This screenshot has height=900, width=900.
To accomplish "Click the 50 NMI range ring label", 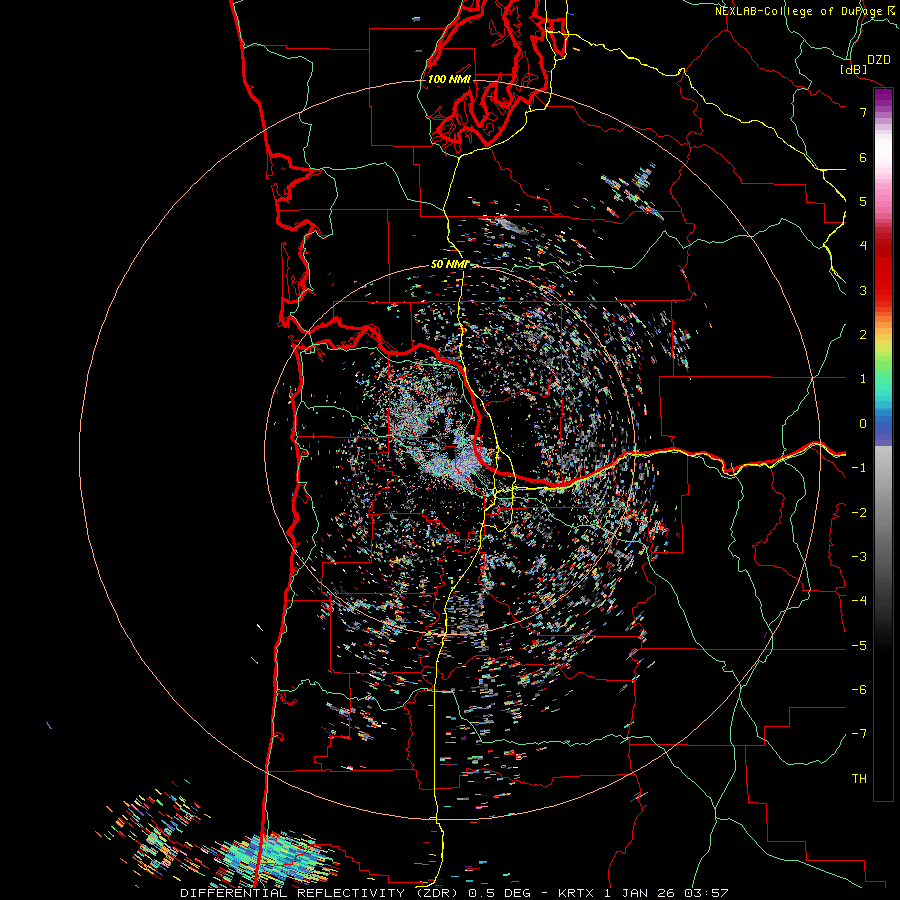I will coord(449,264).
